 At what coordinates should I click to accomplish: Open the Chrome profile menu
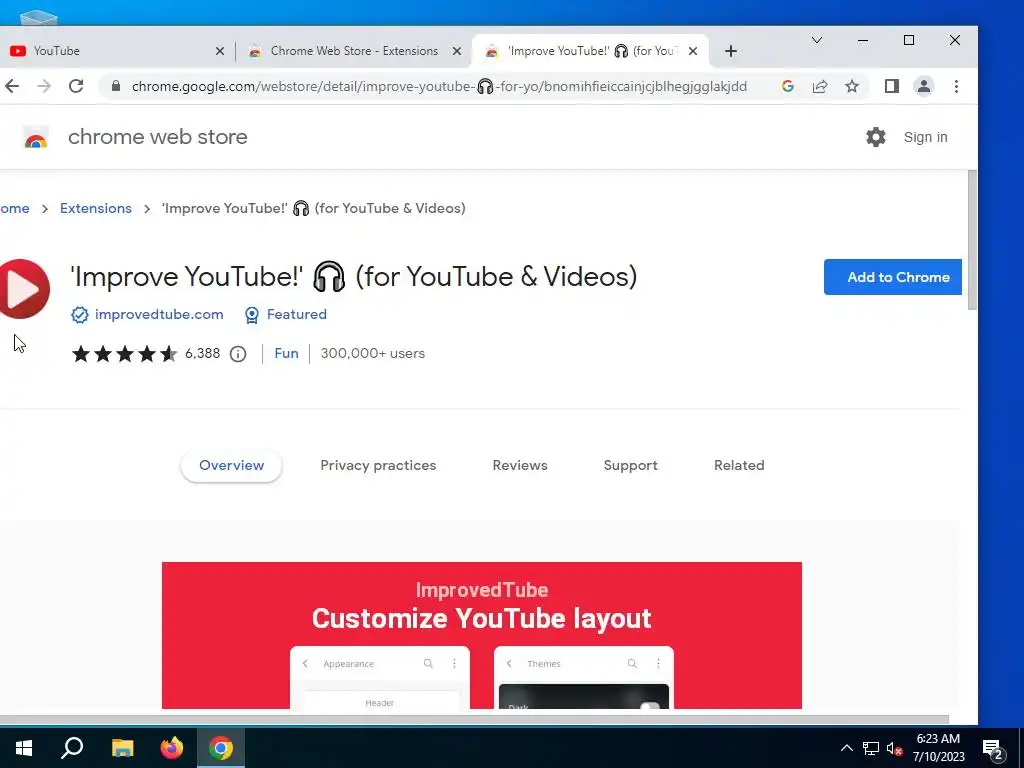[x=923, y=86]
